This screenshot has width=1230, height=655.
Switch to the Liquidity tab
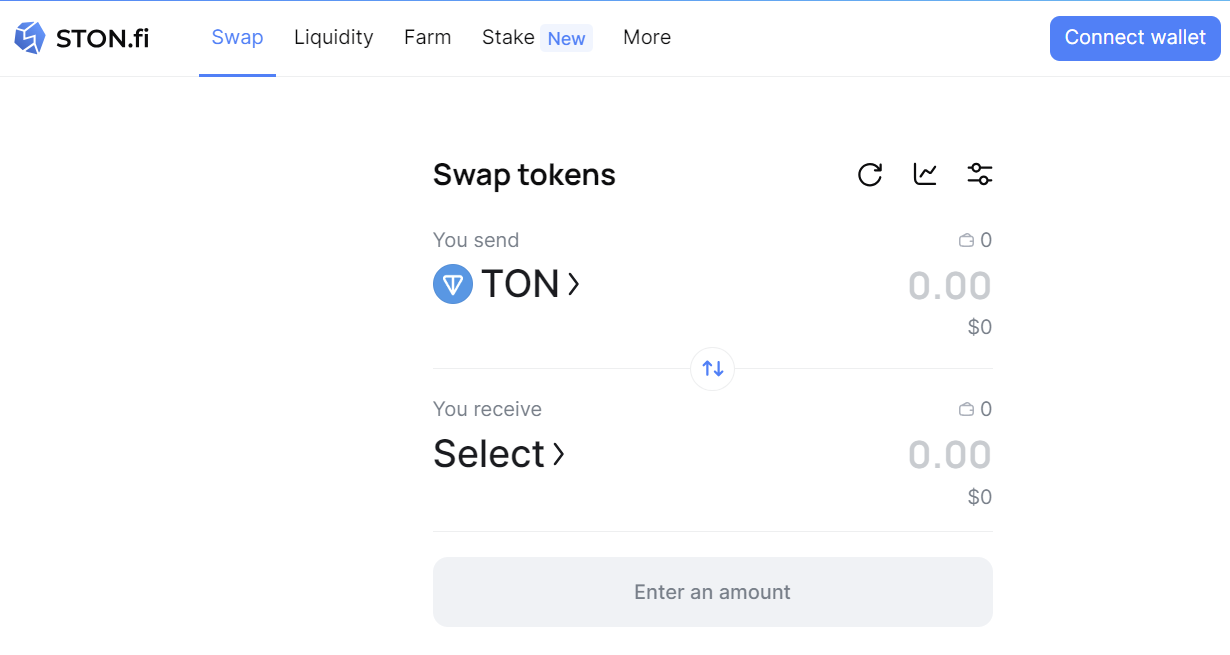[x=333, y=38]
